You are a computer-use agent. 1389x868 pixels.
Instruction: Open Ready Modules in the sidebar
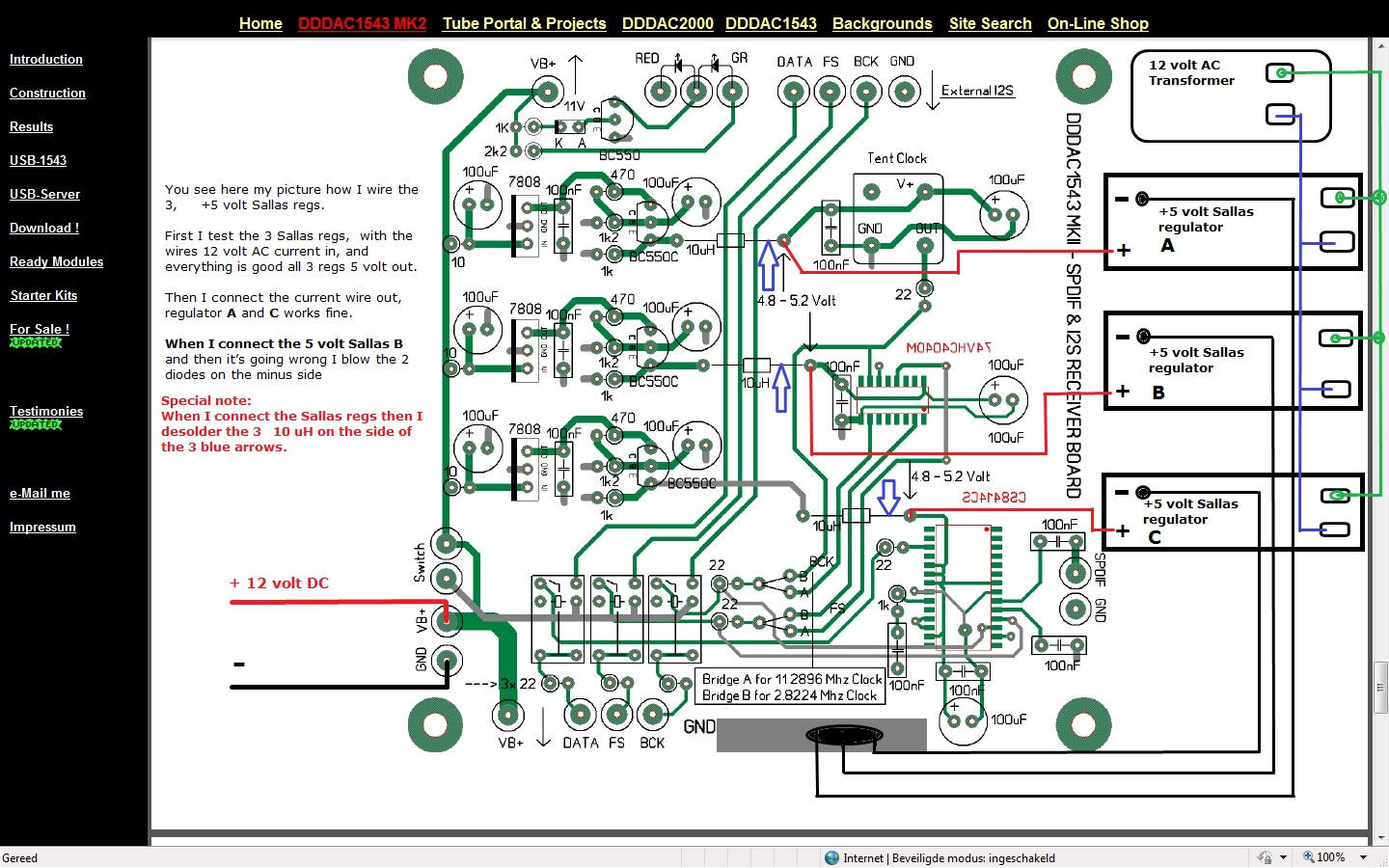click(x=56, y=261)
